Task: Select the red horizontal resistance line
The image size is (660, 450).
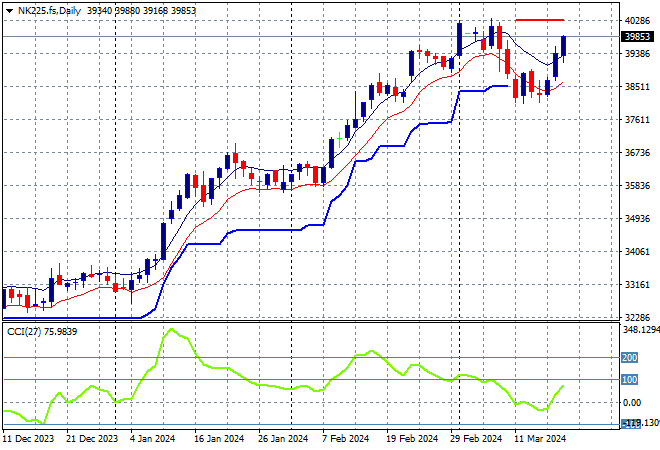Action: point(538,20)
